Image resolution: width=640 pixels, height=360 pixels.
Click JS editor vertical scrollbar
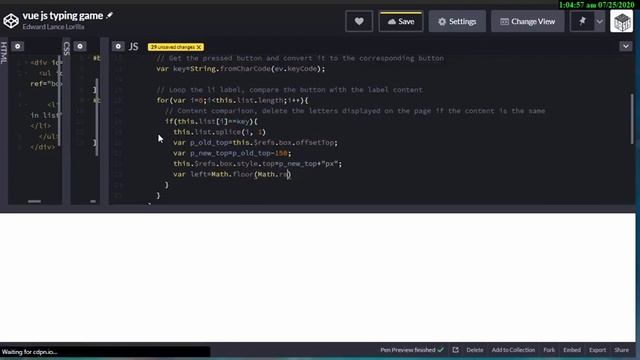tap(632, 119)
